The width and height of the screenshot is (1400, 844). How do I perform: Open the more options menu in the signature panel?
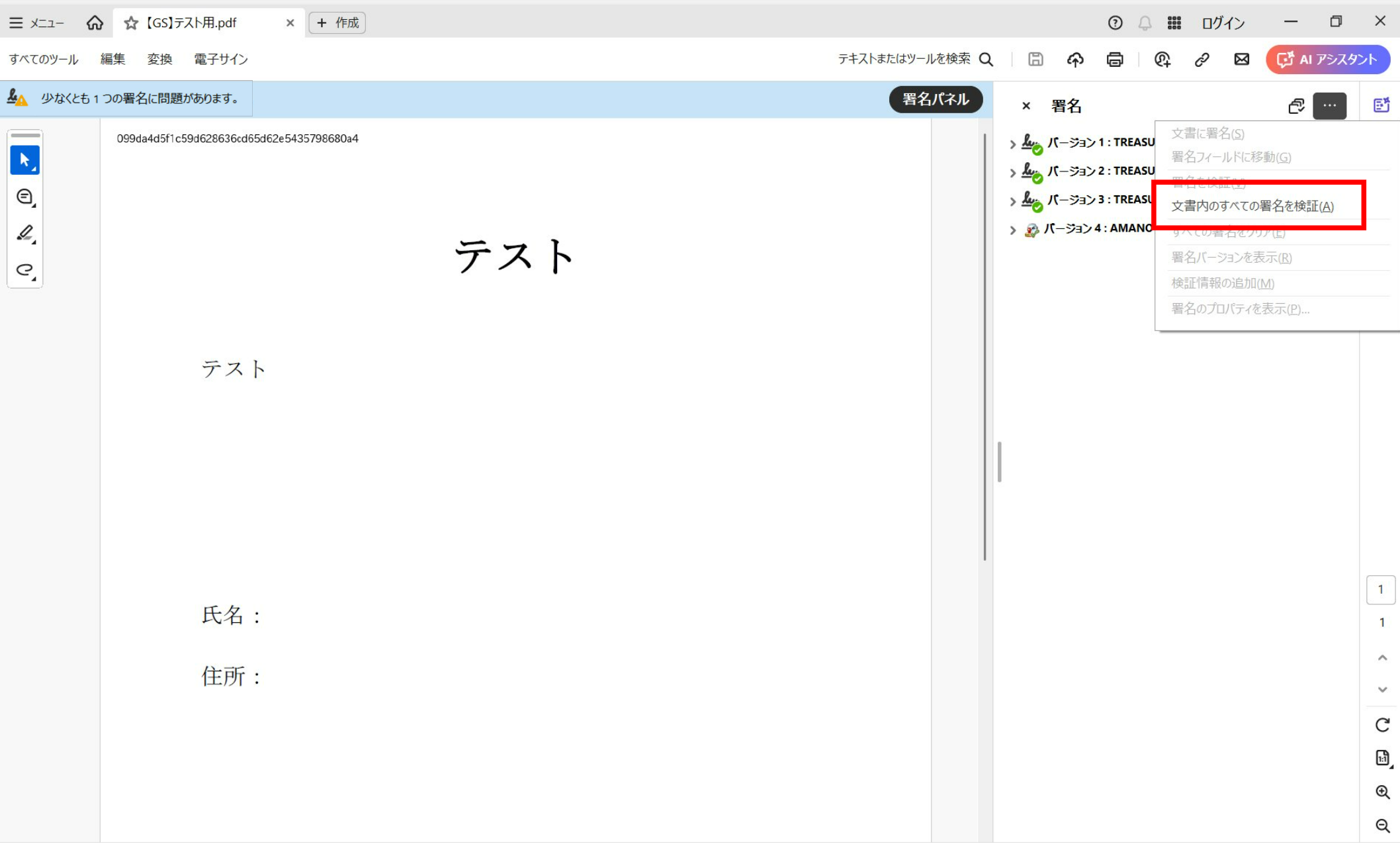click(1329, 106)
